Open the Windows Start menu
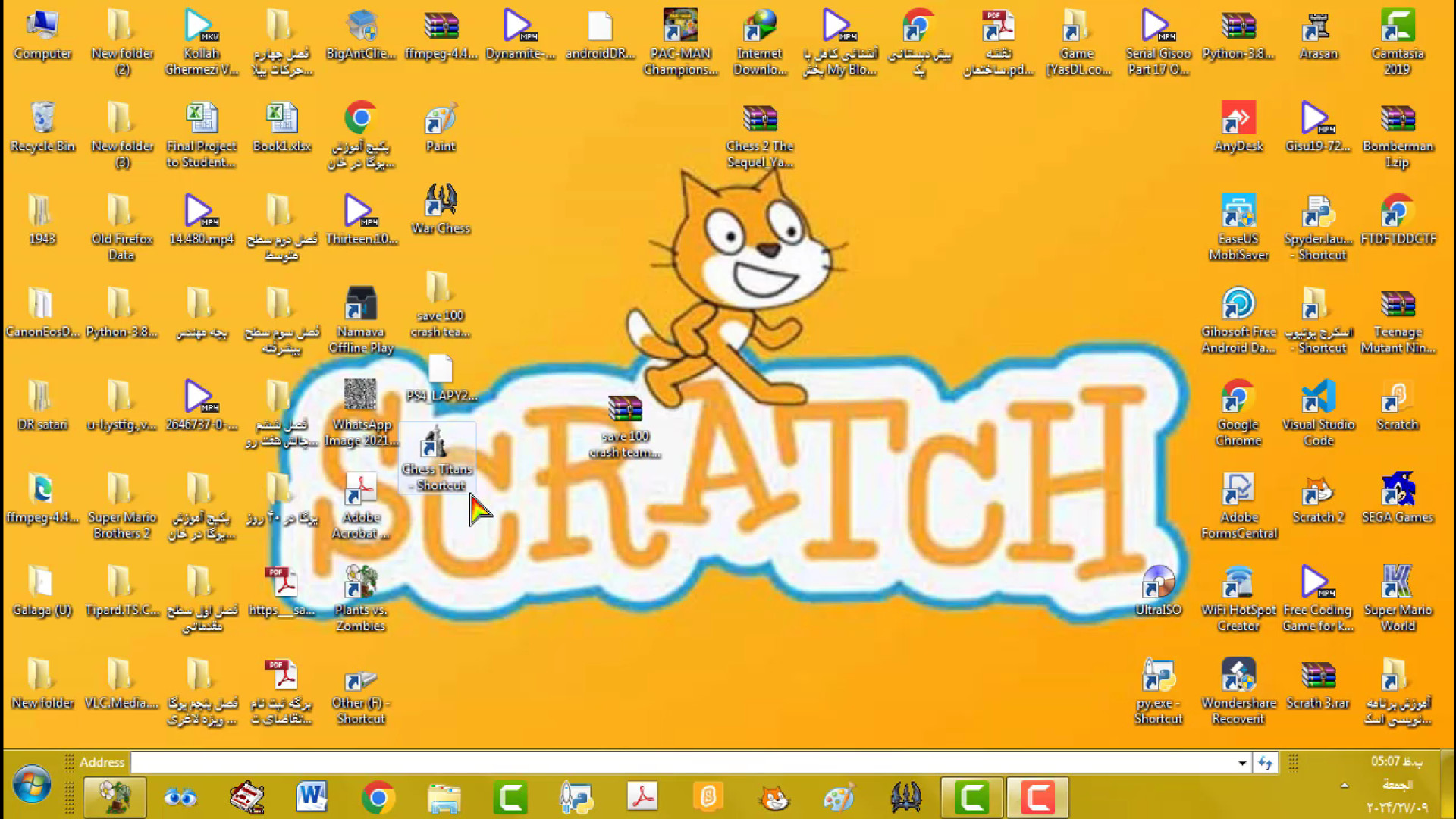The width and height of the screenshot is (1456, 819). [x=32, y=786]
